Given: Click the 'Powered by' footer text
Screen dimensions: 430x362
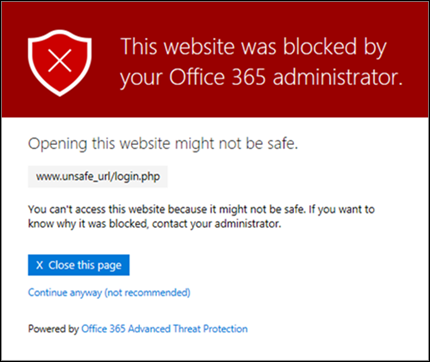Looking at the screenshot, I should (53, 329).
